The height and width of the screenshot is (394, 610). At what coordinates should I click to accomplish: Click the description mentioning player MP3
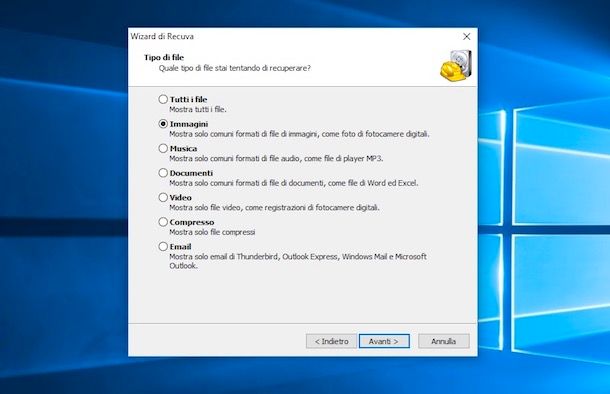click(276, 158)
